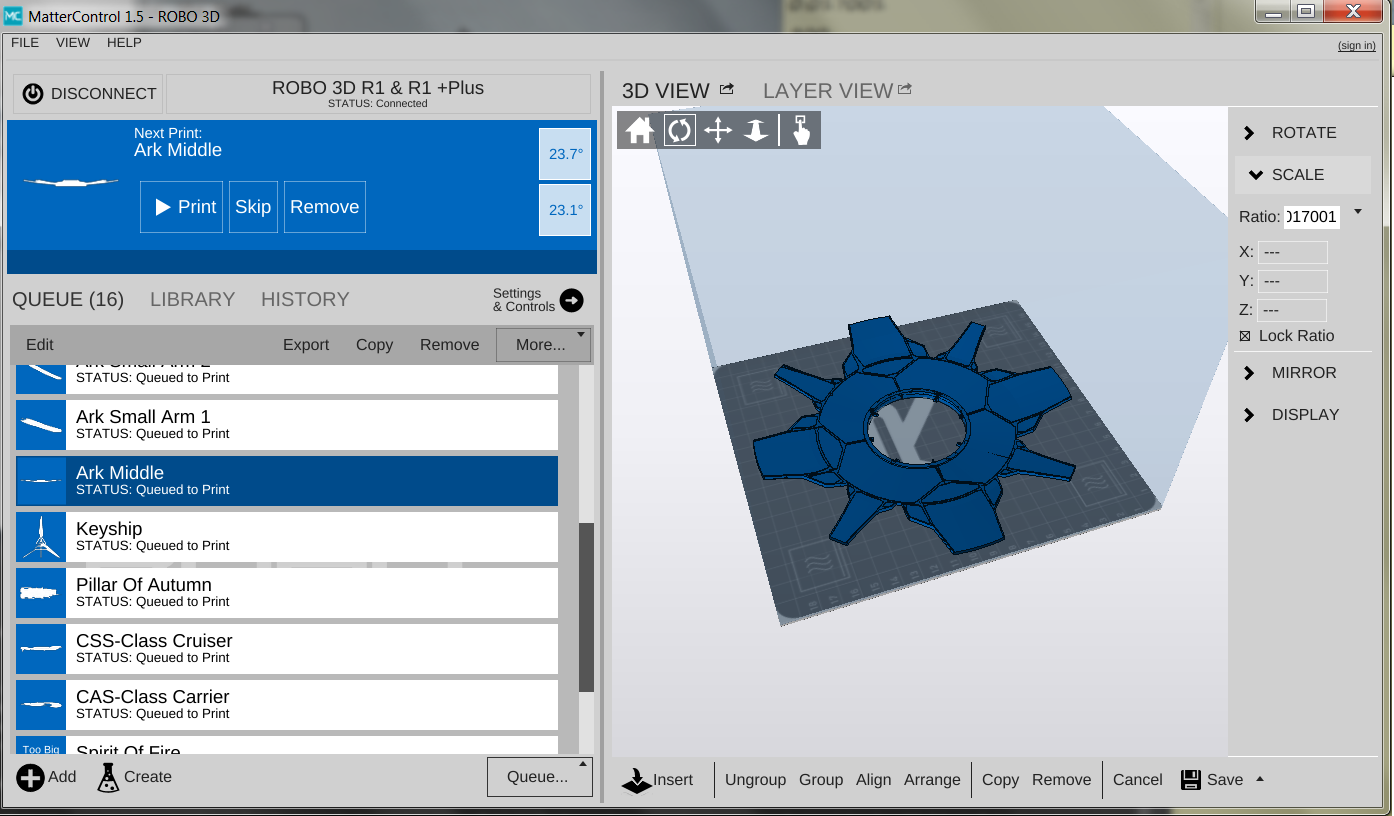
Task: Click the Z scale input field
Action: [x=1292, y=310]
